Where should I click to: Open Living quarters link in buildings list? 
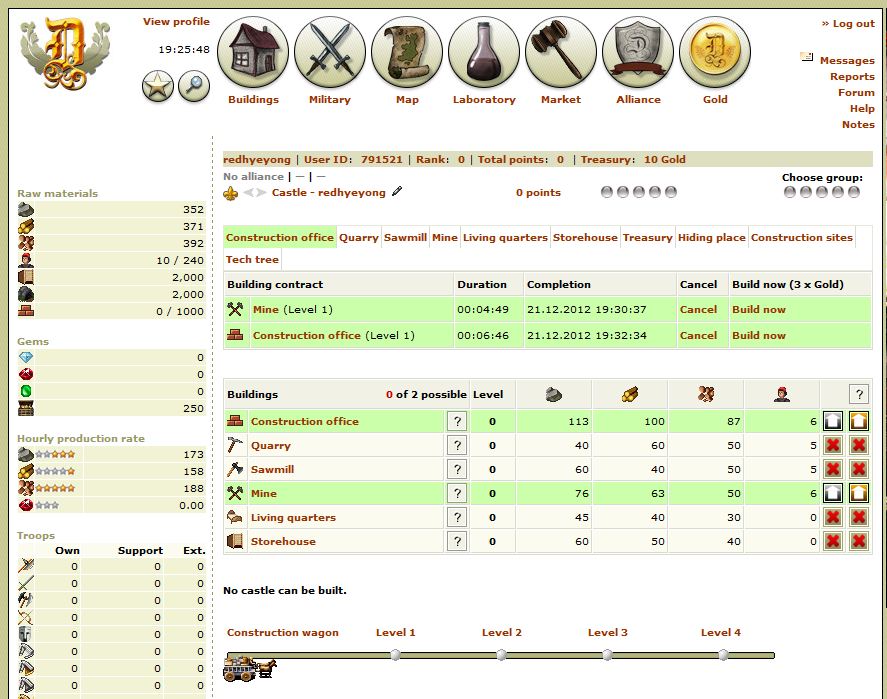click(x=293, y=517)
